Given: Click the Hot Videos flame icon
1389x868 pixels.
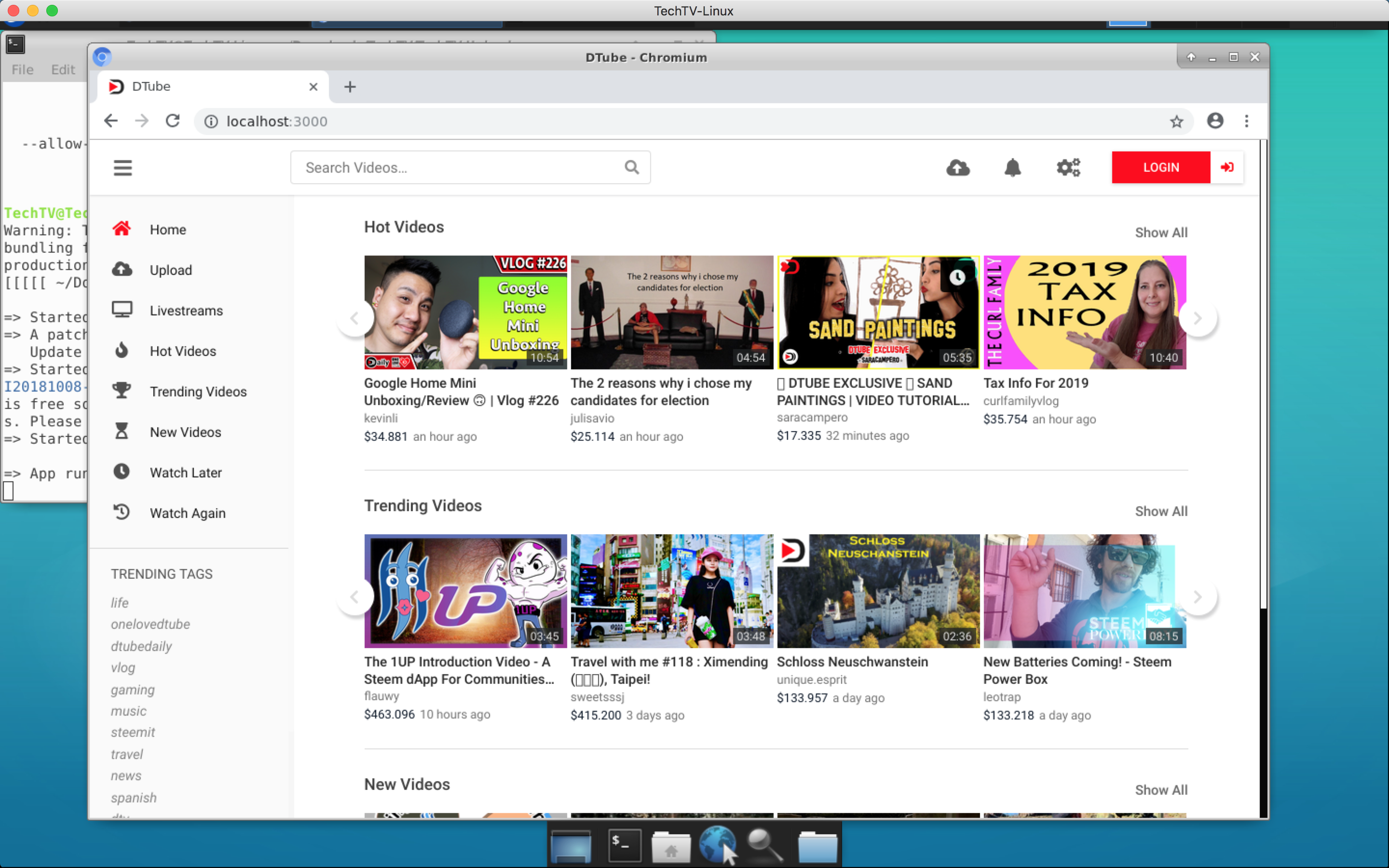Looking at the screenshot, I should pos(122,350).
